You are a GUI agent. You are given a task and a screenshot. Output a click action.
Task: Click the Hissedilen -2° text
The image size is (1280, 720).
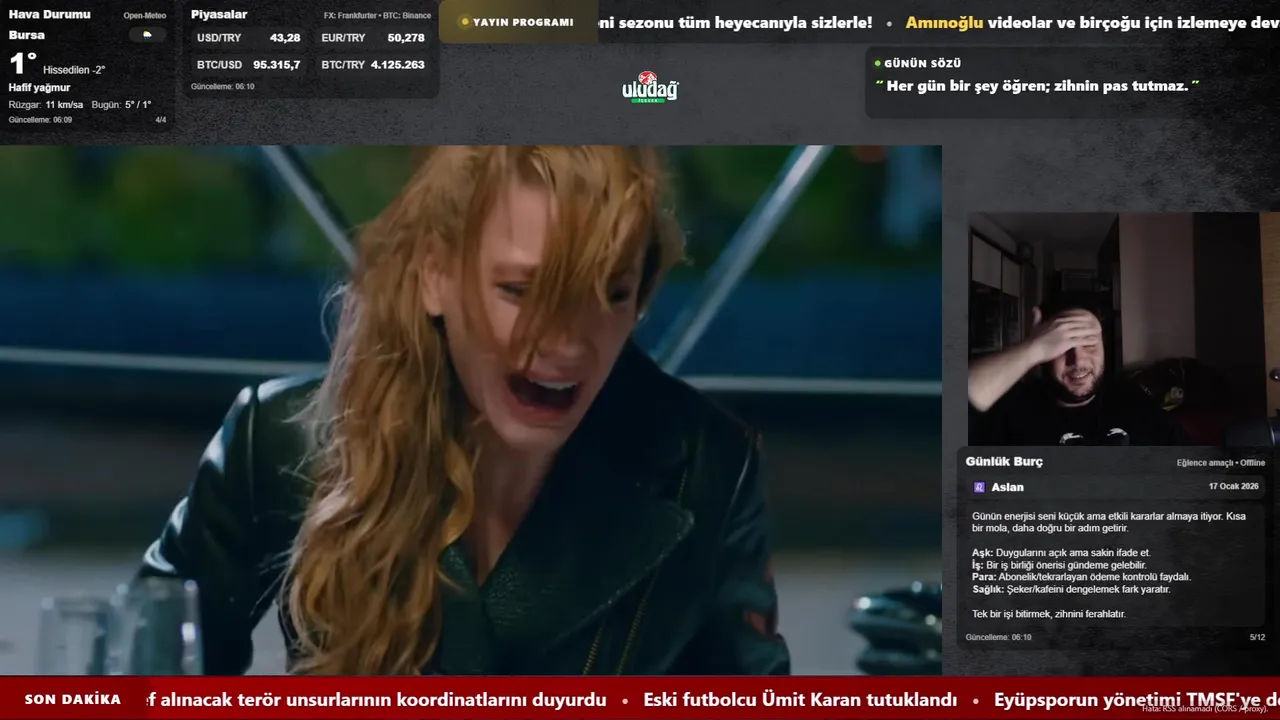click(x=74, y=70)
